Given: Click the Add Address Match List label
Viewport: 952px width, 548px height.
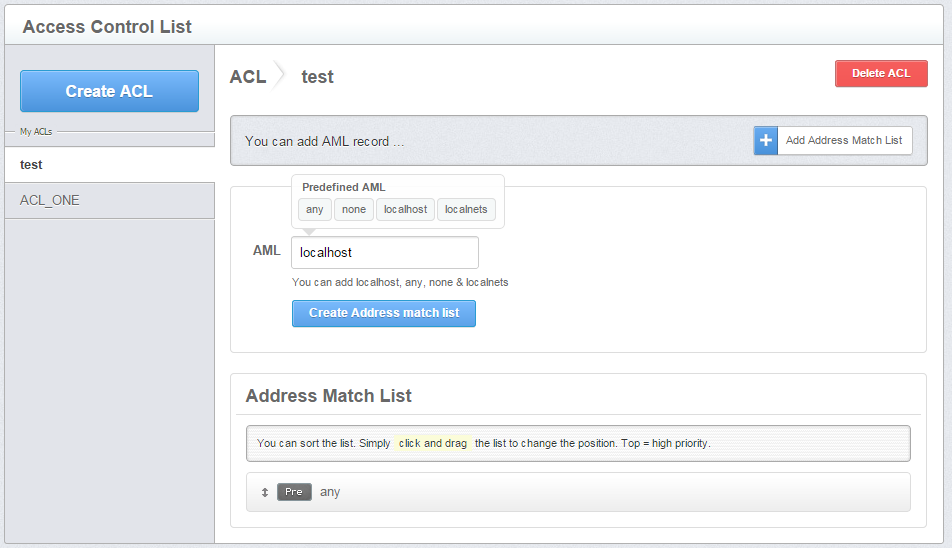Looking at the screenshot, I should tap(844, 141).
